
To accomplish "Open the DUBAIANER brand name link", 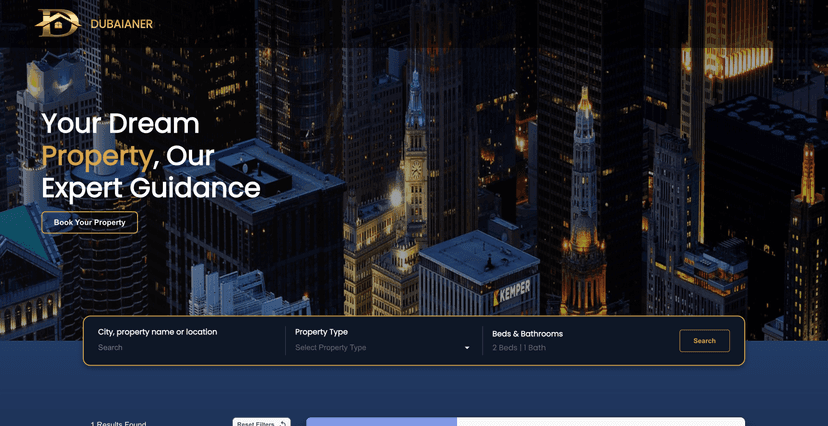I will (x=121, y=24).
